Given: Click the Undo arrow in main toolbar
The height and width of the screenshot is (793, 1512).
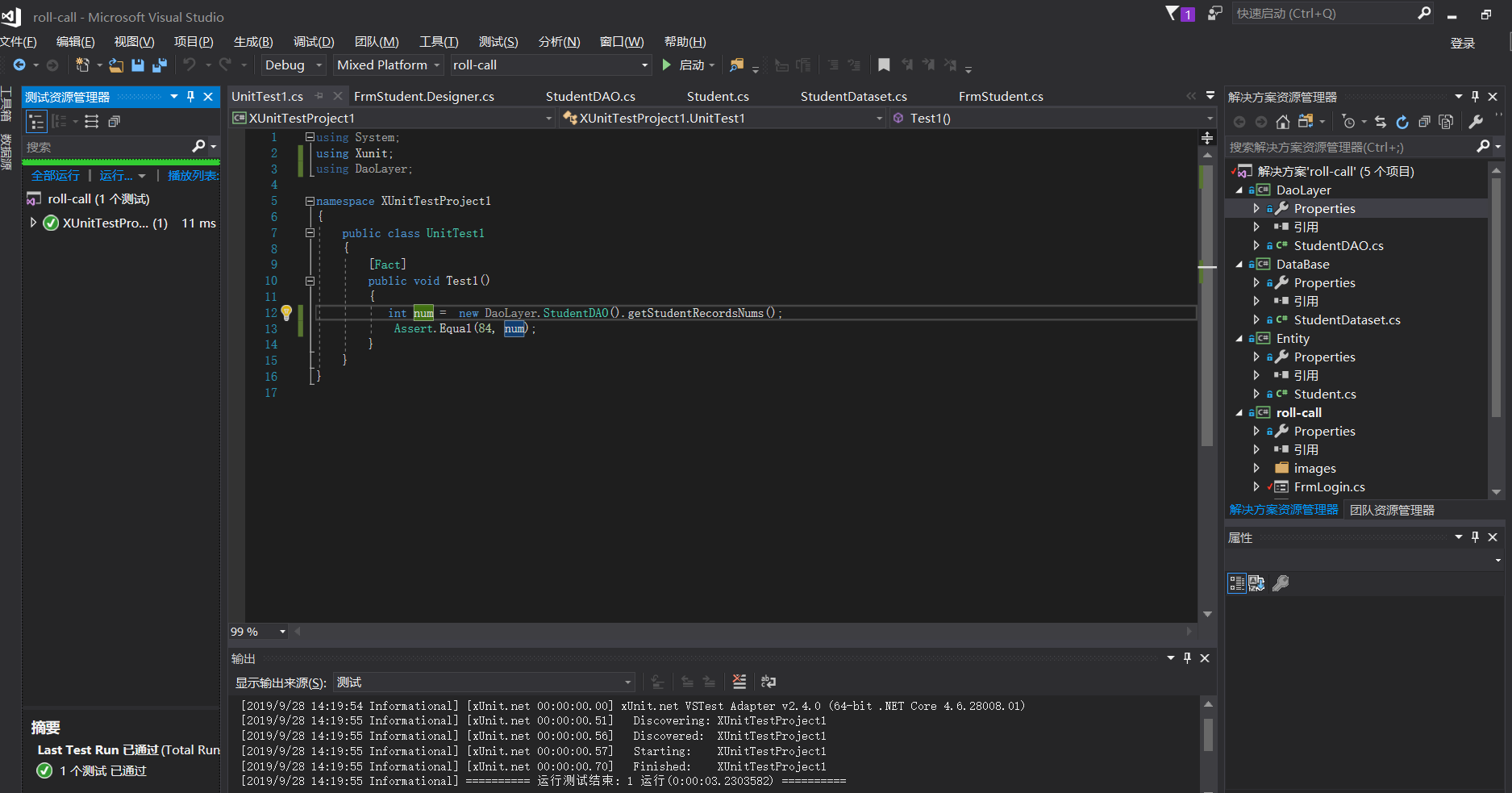Looking at the screenshot, I should [x=190, y=65].
